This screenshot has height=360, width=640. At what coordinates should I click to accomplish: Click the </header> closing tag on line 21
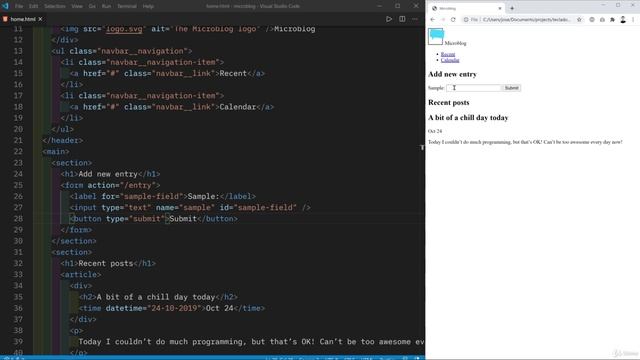[63, 140]
